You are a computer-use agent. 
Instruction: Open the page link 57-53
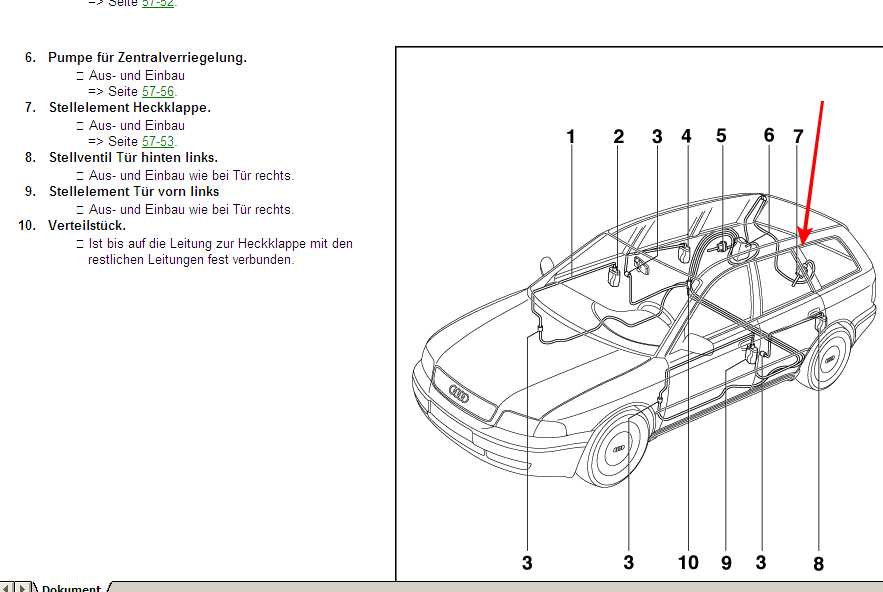[x=158, y=141]
